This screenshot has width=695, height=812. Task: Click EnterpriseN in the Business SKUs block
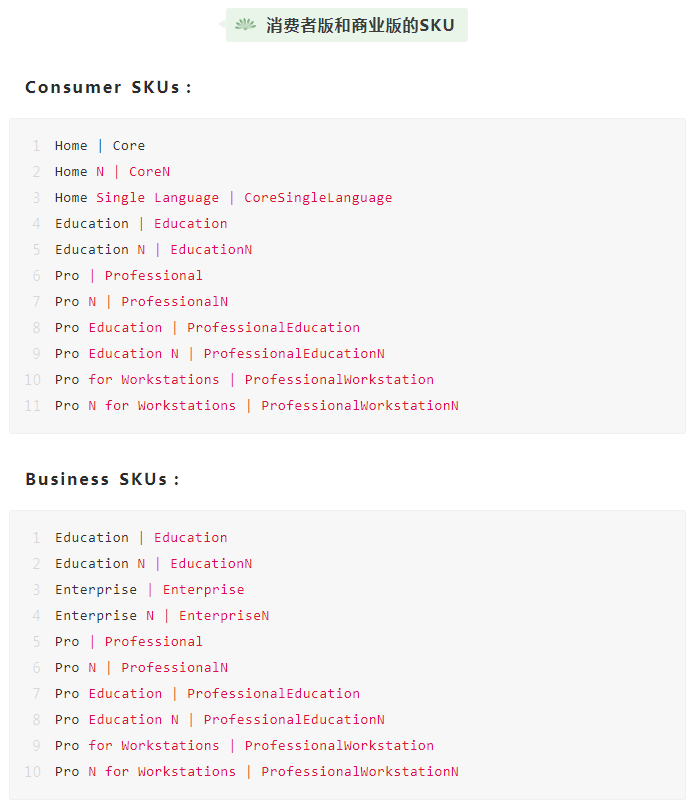224,615
